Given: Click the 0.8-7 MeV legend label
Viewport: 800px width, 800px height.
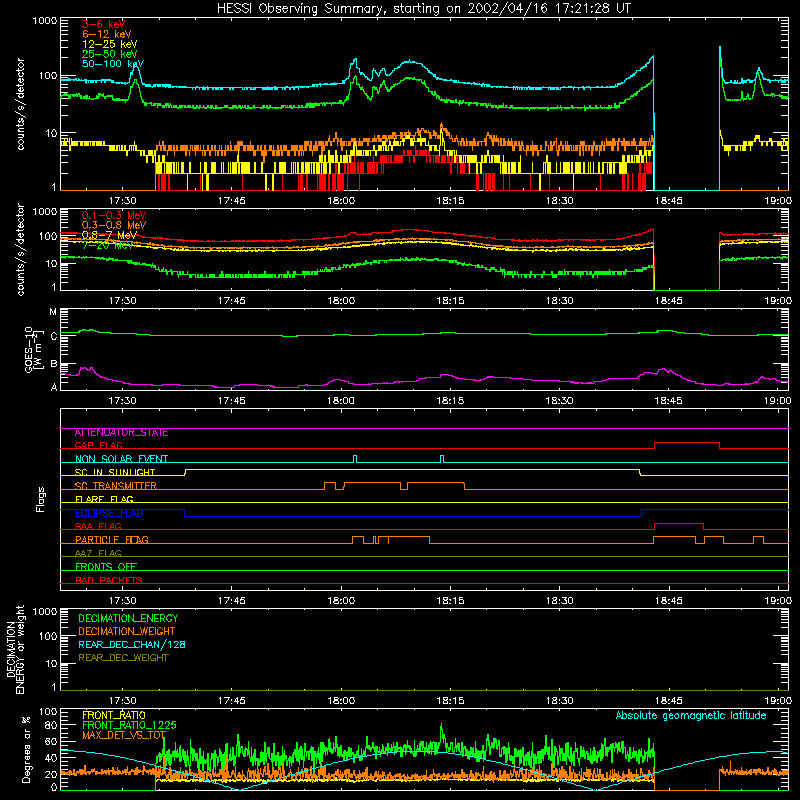Looking at the screenshot, I should 109,235.
